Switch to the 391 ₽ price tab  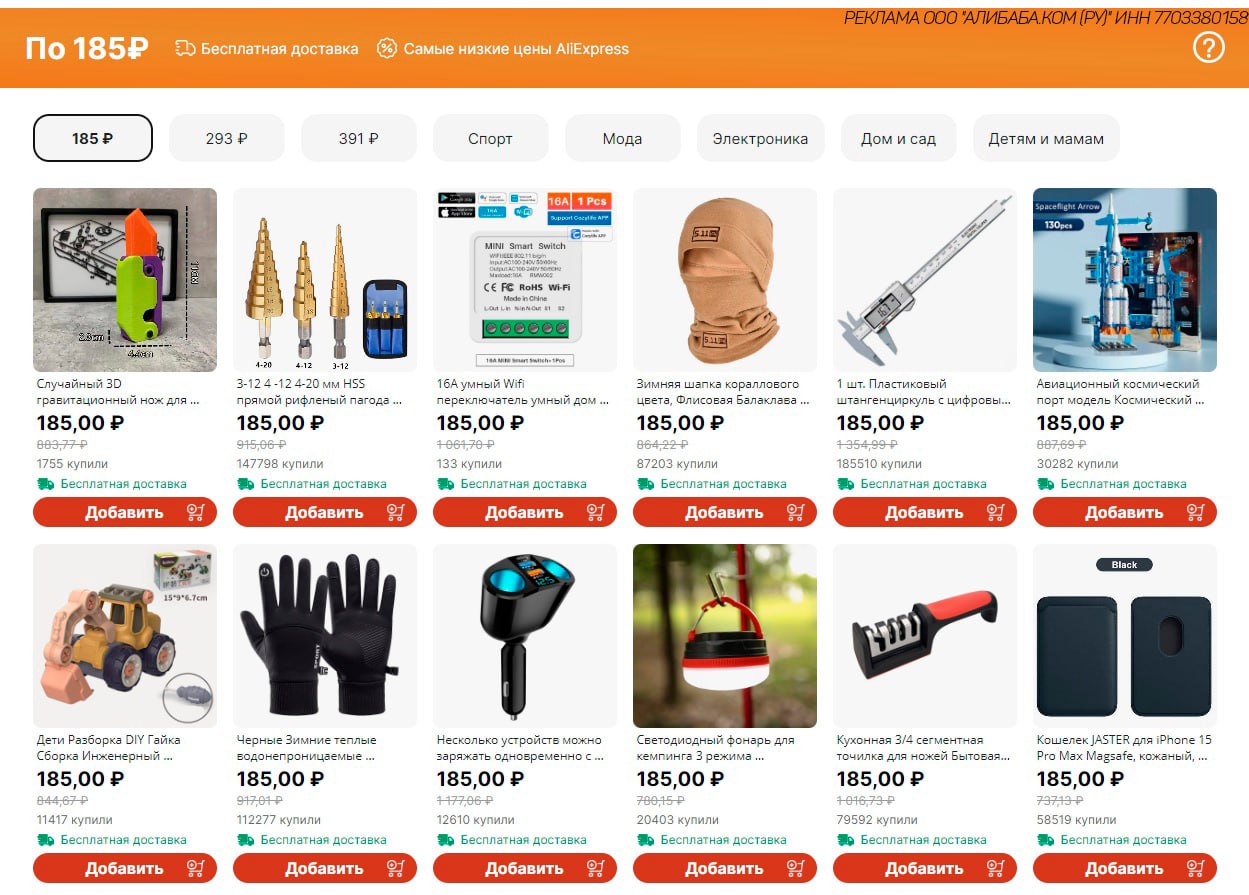point(359,138)
